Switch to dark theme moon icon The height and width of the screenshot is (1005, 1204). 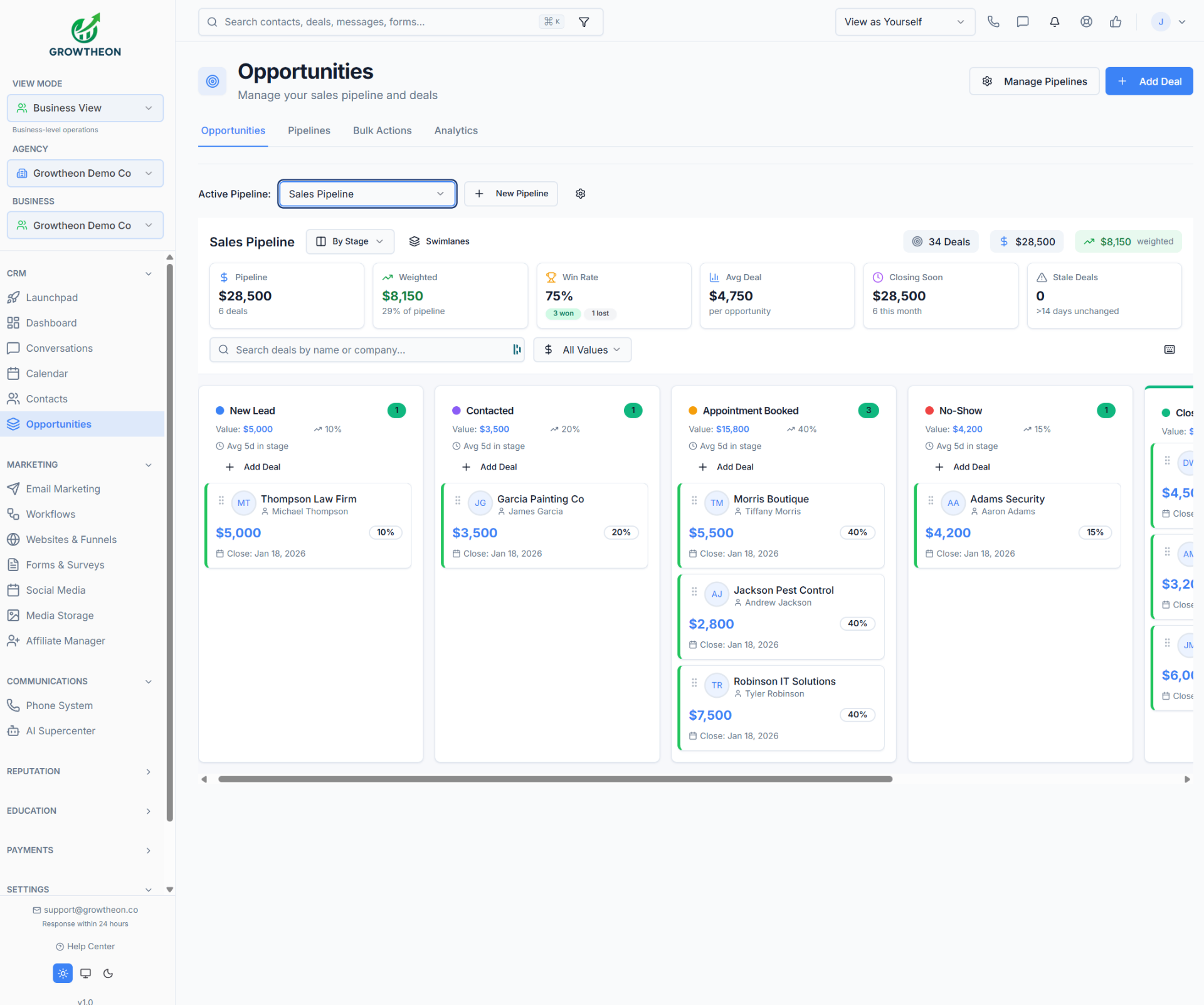(x=108, y=973)
